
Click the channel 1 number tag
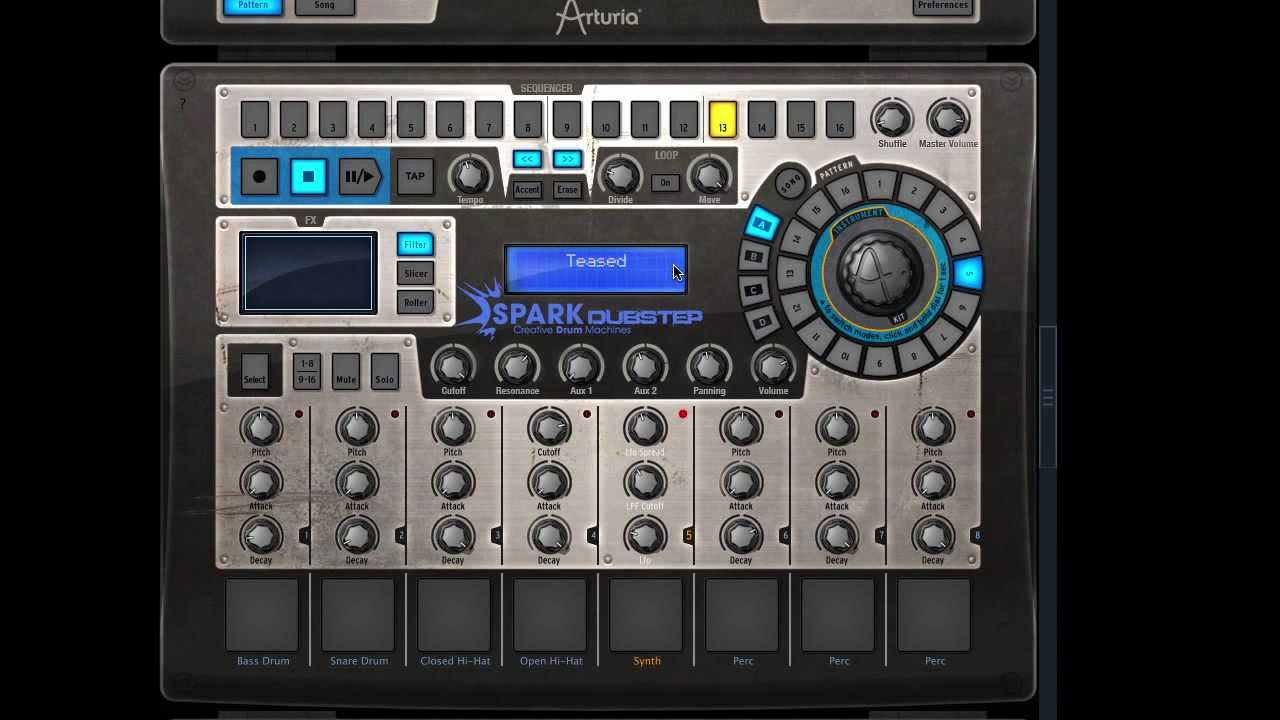point(305,536)
